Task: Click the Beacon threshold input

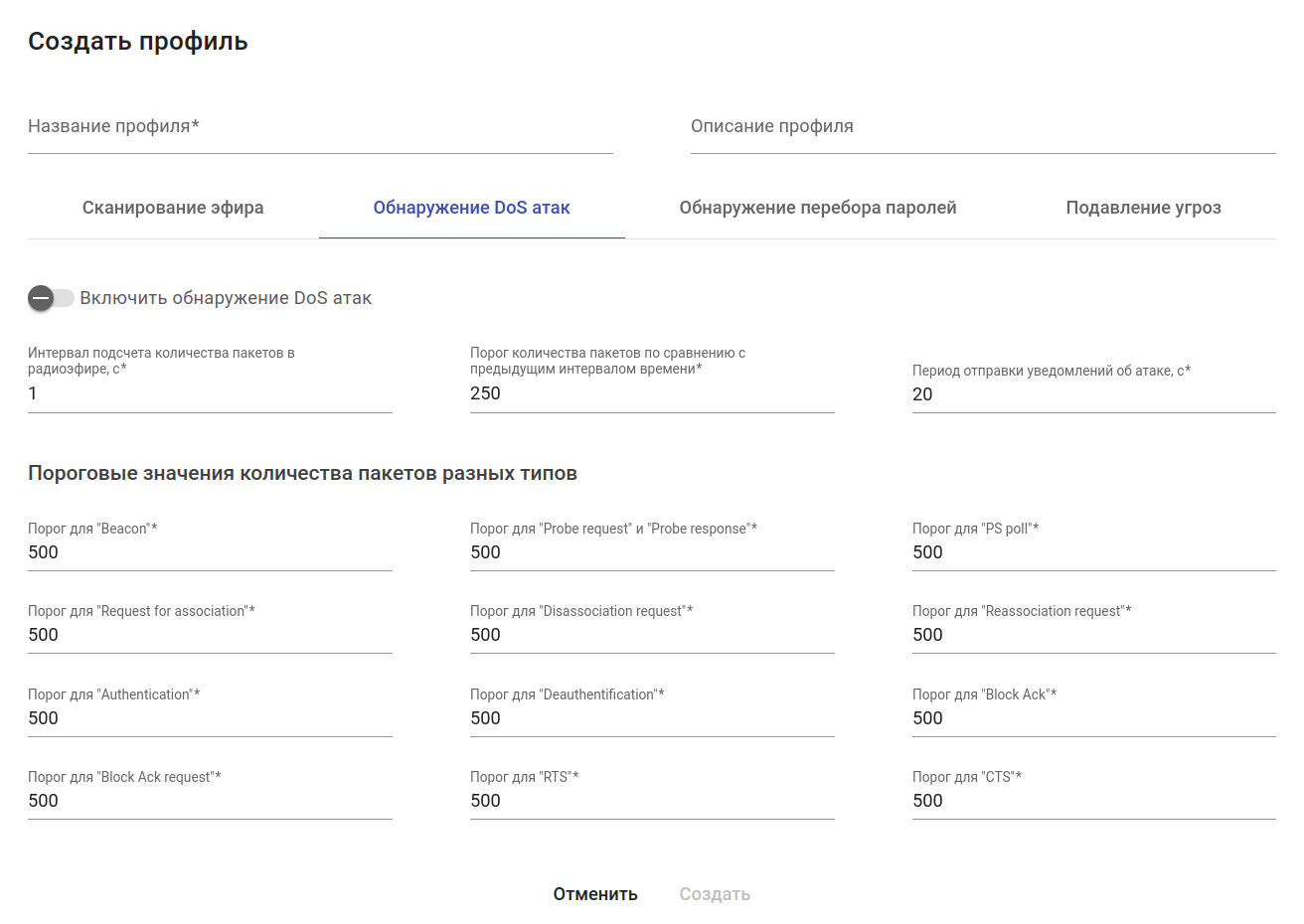Action: pos(210,552)
